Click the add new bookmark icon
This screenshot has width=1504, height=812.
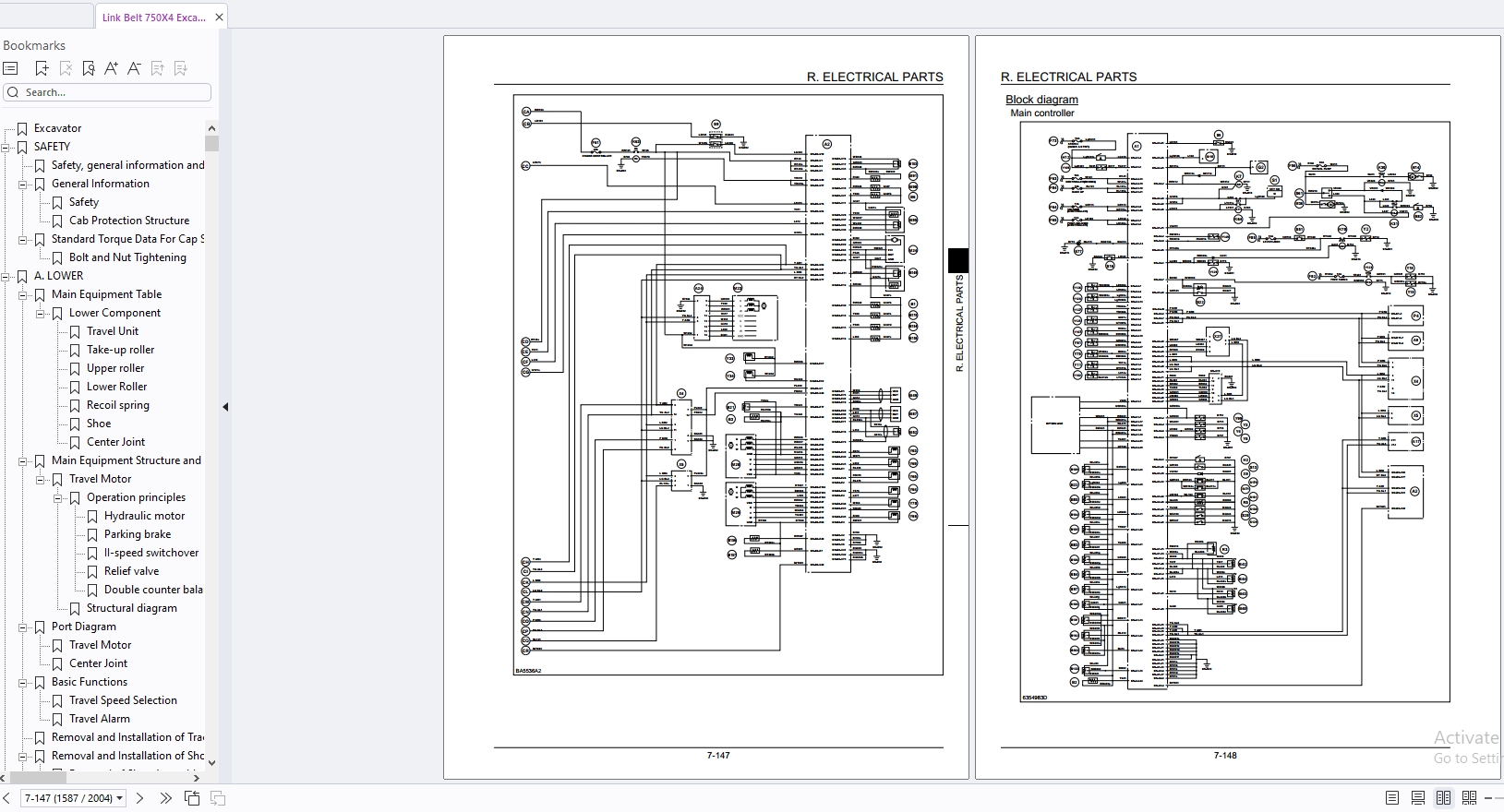(x=42, y=68)
